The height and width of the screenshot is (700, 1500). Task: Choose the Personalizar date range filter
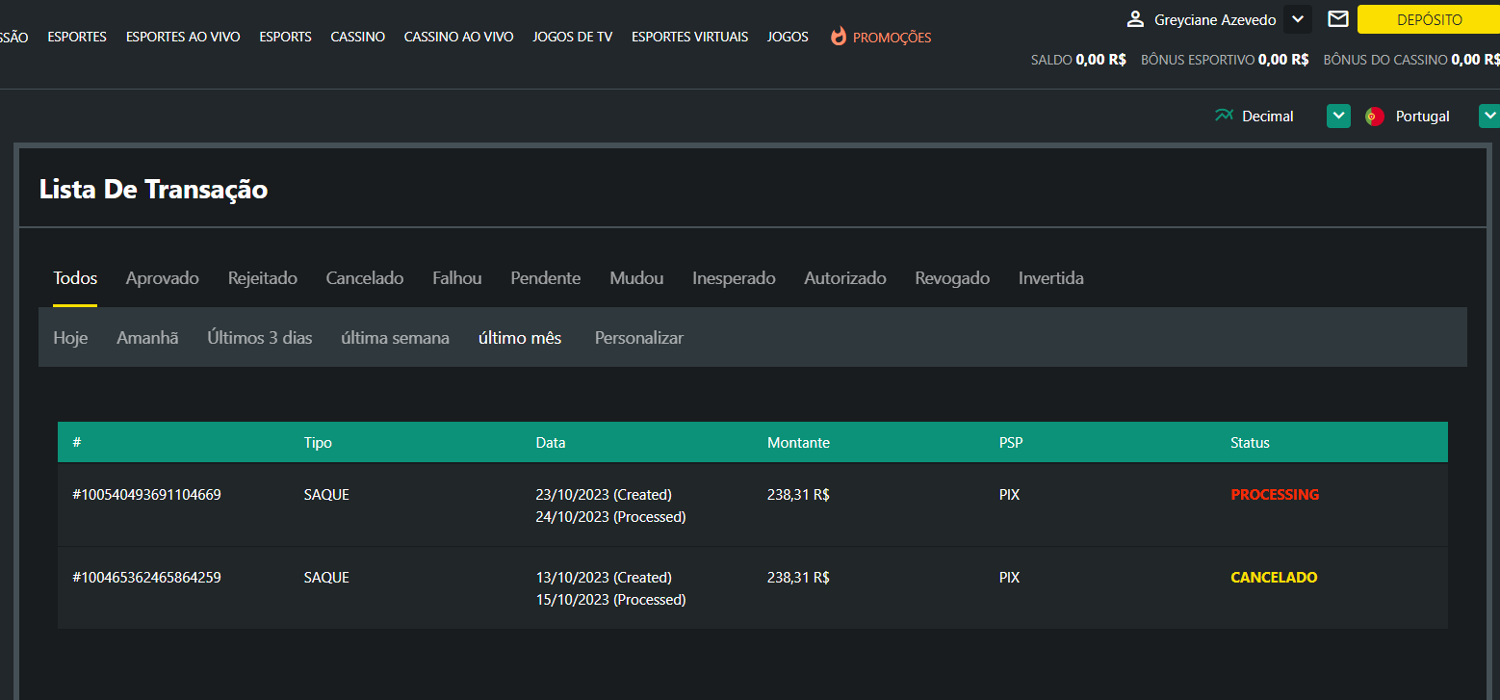pyautogui.click(x=639, y=338)
